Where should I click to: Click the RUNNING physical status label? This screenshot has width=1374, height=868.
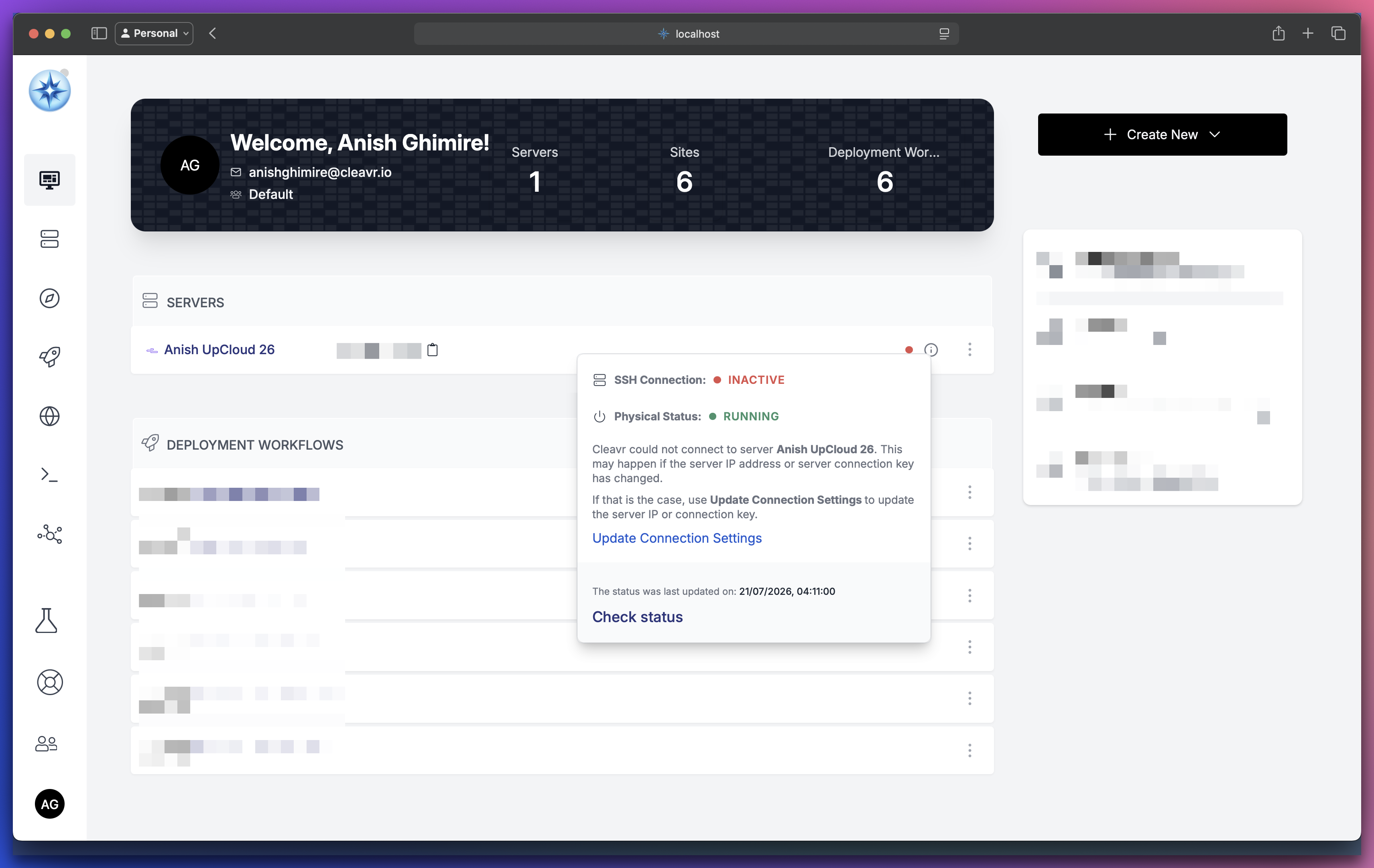(x=751, y=416)
